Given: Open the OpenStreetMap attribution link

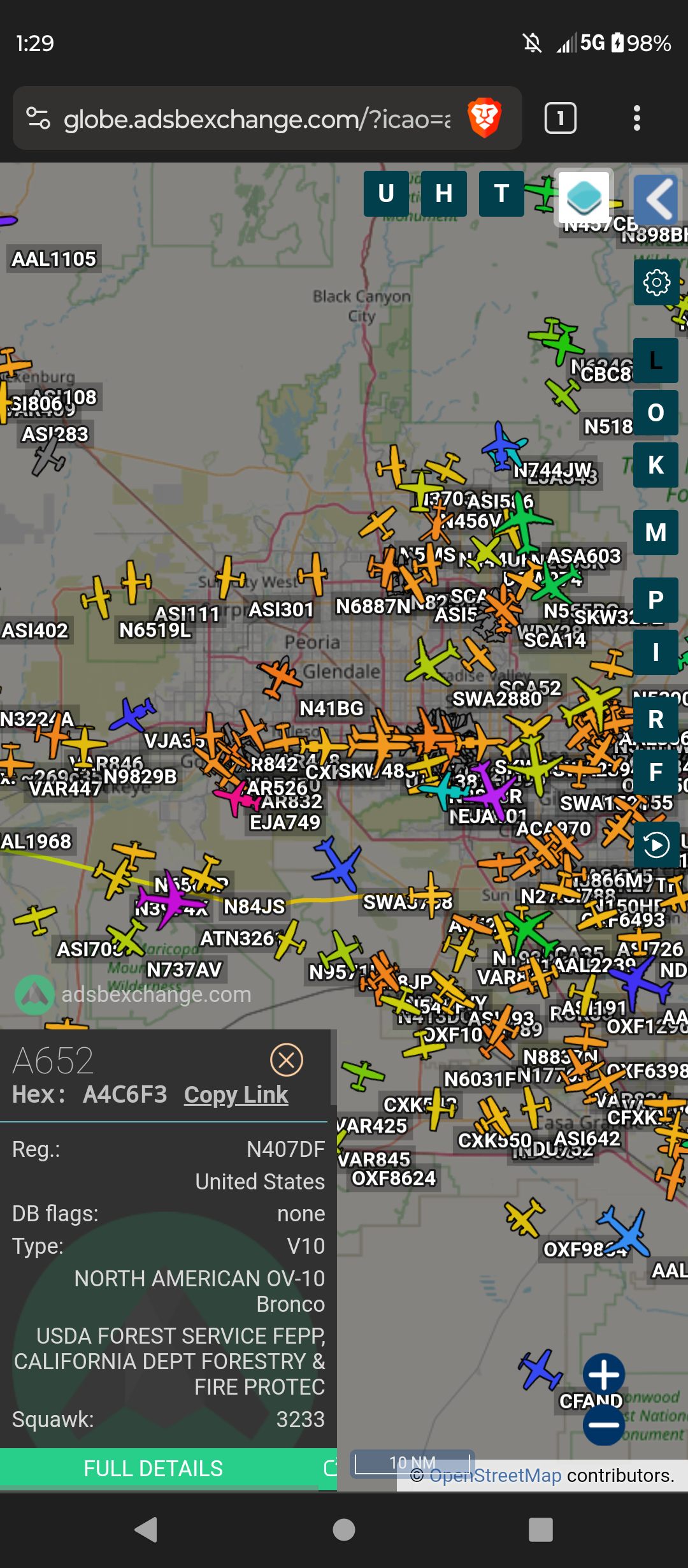Looking at the screenshot, I should pyautogui.click(x=496, y=1476).
